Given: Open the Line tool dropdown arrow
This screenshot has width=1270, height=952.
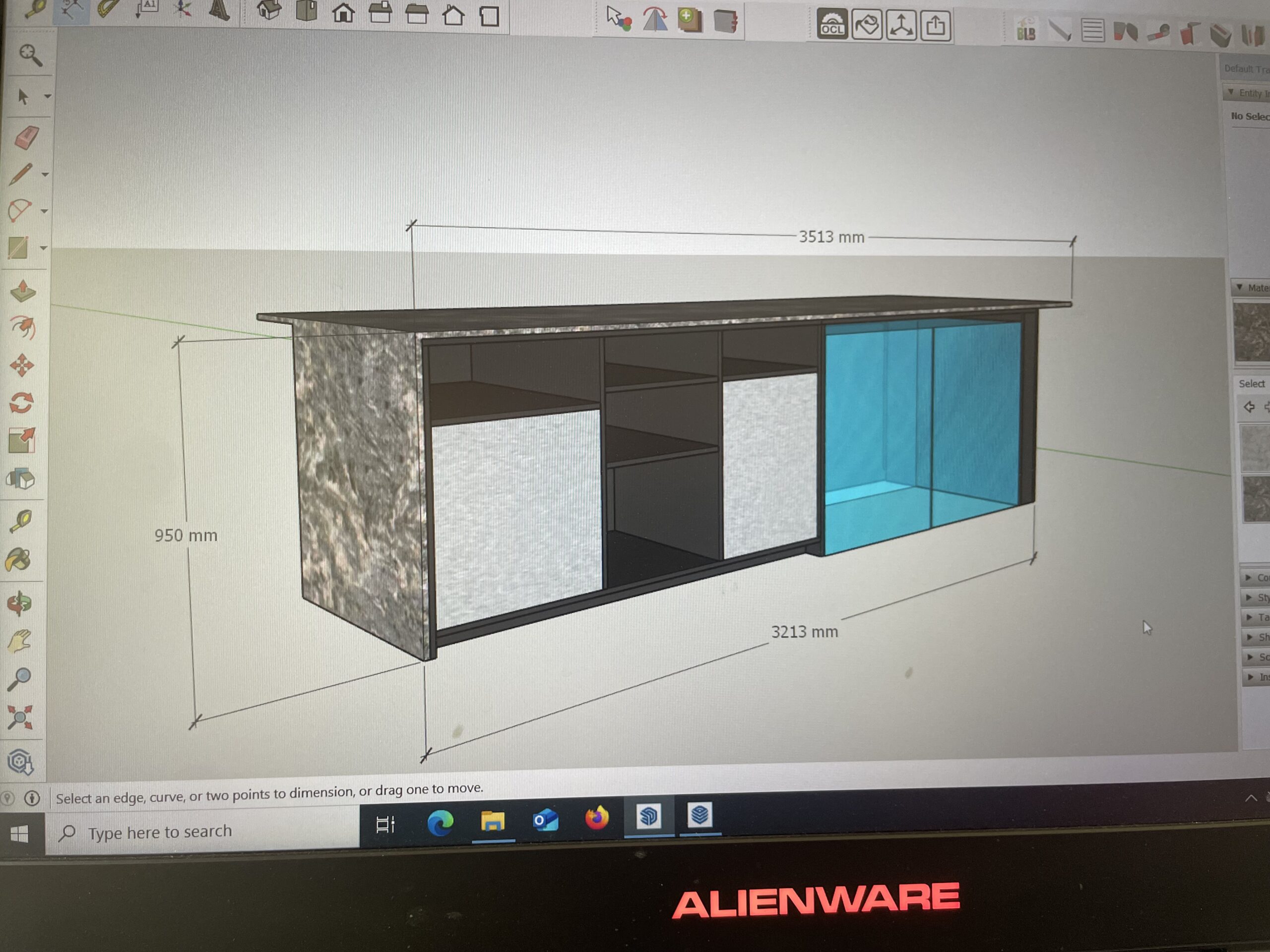Looking at the screenshot, I should (x=45, y=175).
